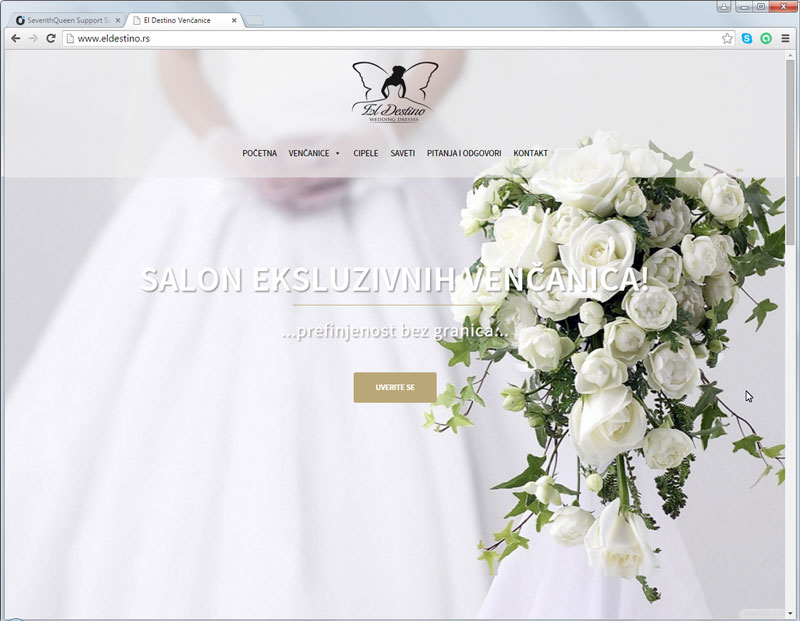Image resolution: width=800 pixels, height=621 pixels.
Task: Click the El Destino butterfly logo
Action: click(x=395, y=92)
